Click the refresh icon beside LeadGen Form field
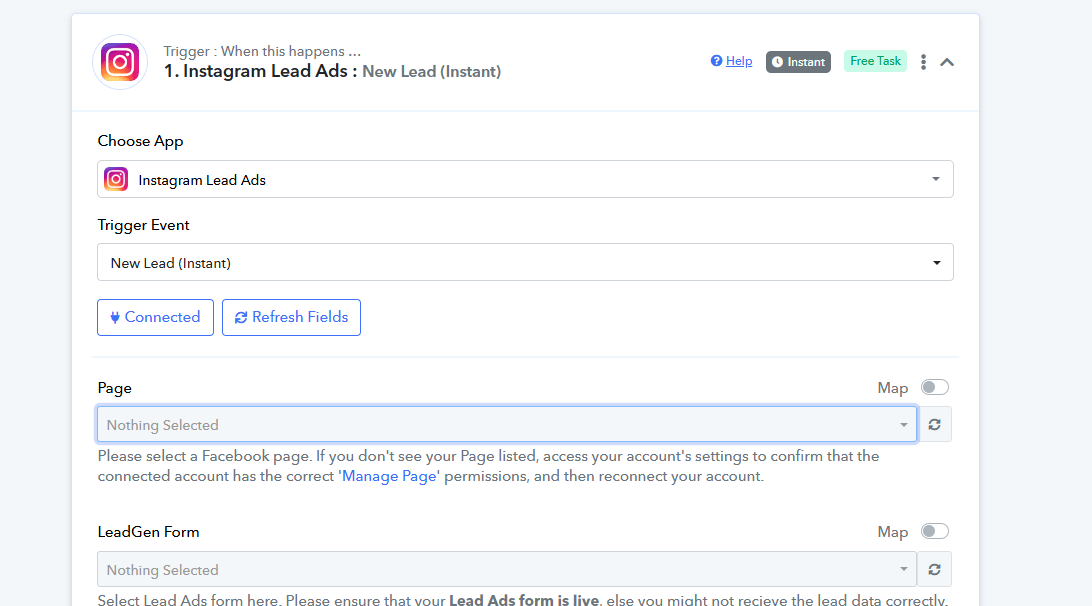Viewport: 1092px width, 606px height. (935, 570)
